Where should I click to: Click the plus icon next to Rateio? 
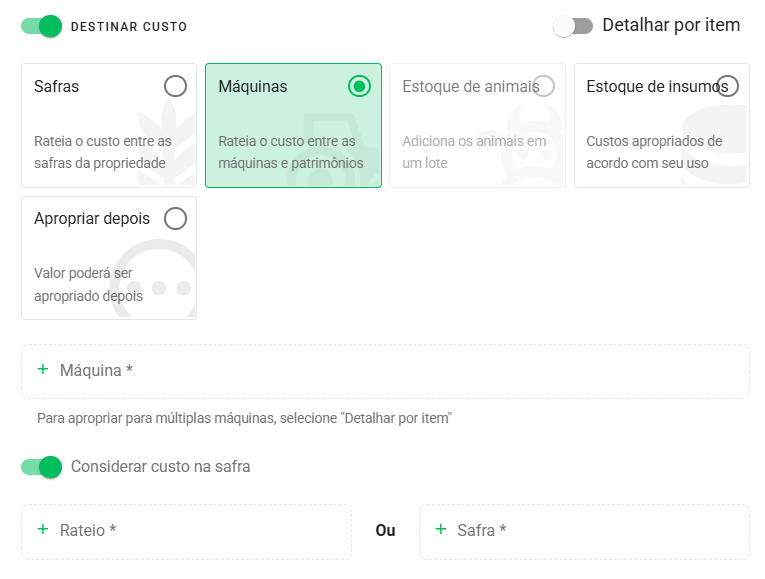coord(43,529)
